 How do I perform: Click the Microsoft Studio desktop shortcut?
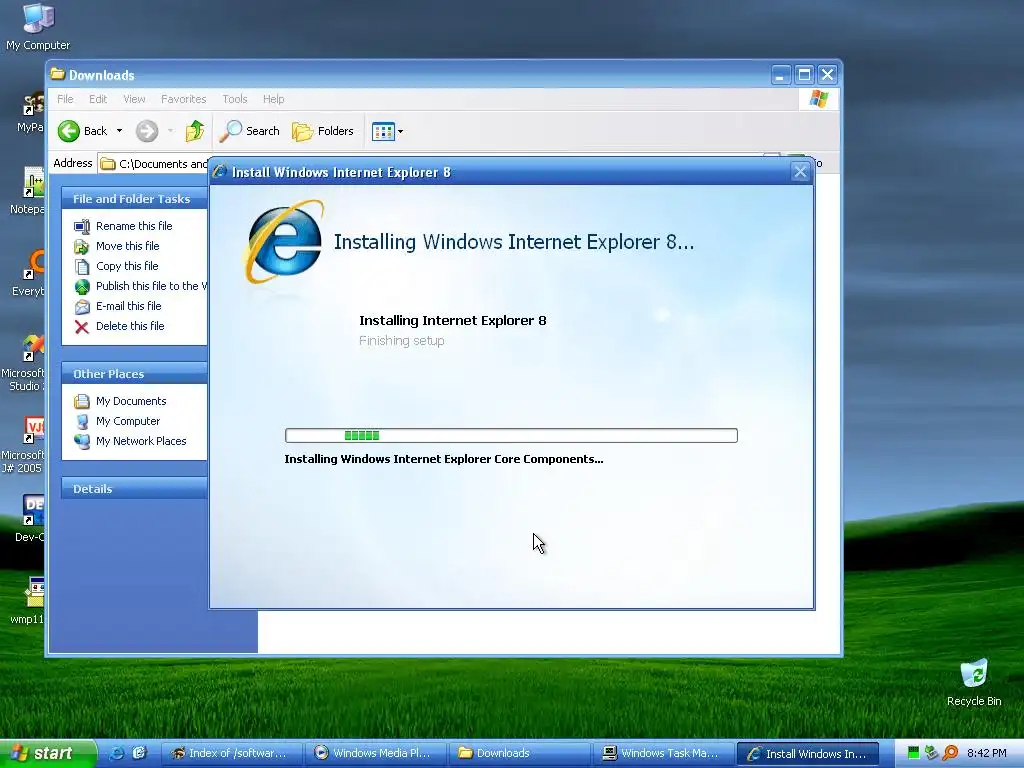pos(24,362)
